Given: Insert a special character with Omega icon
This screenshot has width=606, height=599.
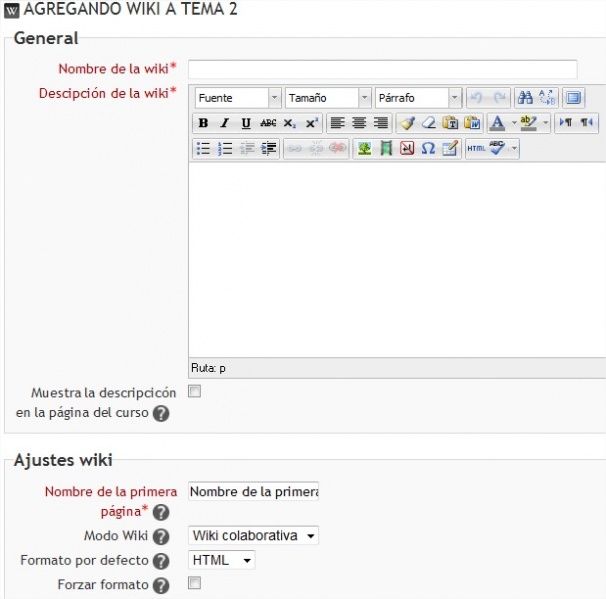Looking at the screenshot, I should pos(428,148).
